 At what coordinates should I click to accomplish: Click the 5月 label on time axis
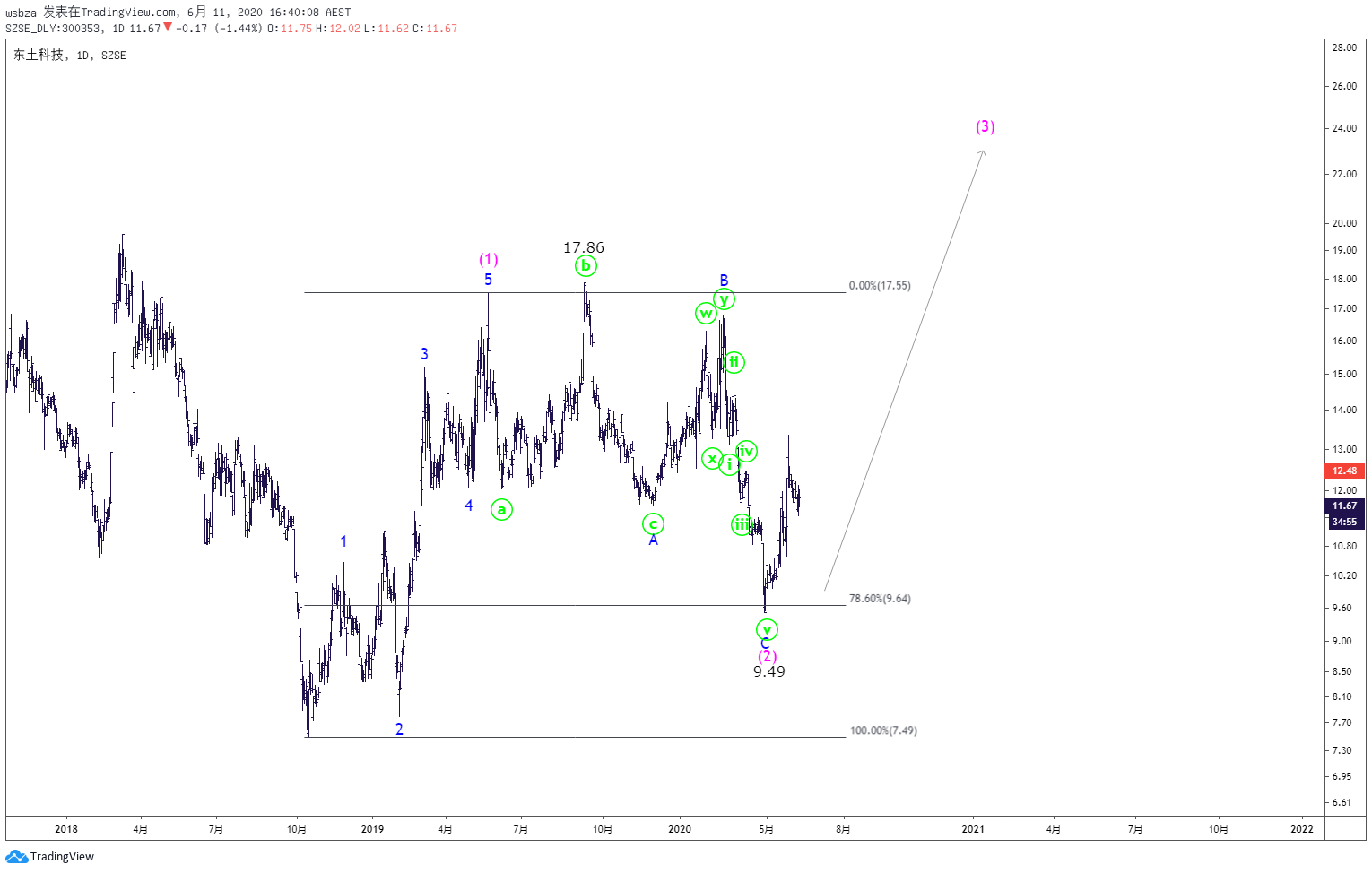coord(766,829)
